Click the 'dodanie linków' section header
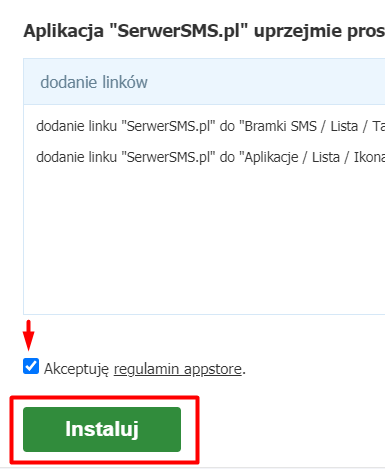 point(204,82)
